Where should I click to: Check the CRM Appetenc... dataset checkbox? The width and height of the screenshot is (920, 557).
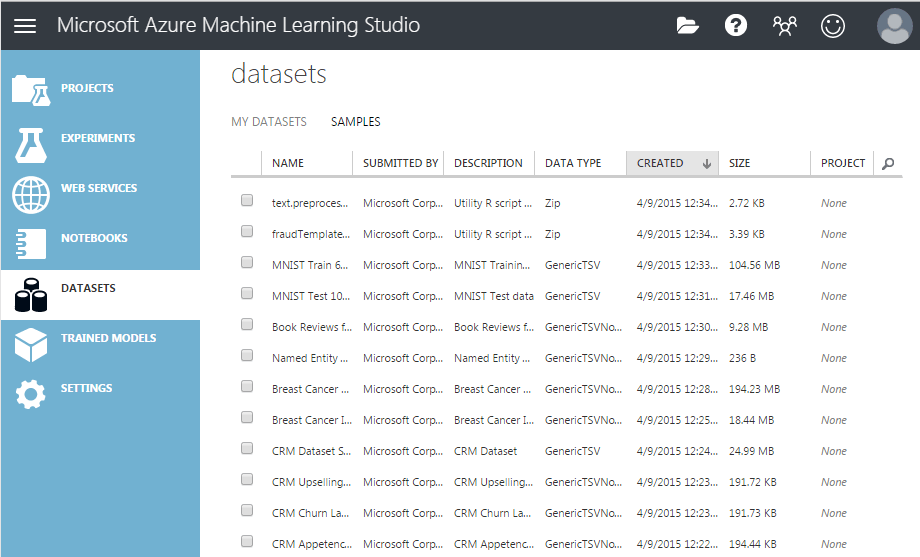pyautogui.click(x=247, y=541)
